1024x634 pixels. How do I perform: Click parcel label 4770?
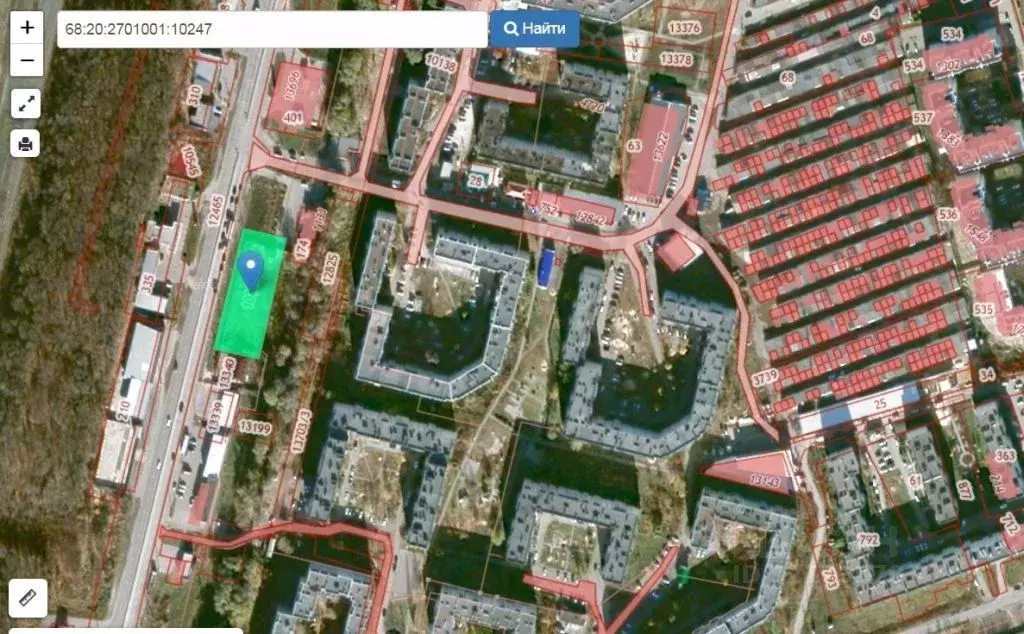[x=592, y=105]
